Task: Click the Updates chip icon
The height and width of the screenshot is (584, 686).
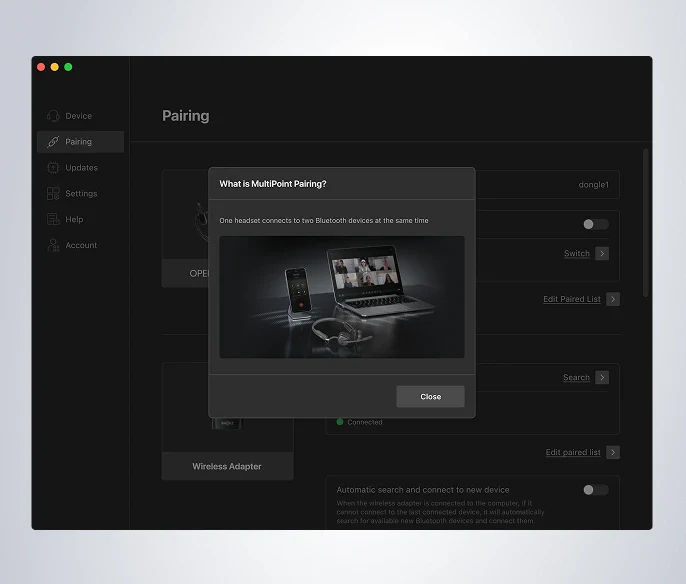Action: (53, 168)
